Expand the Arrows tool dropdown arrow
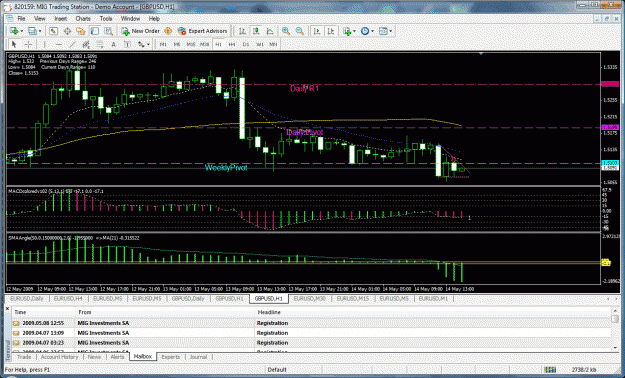Image resolution: width=625 pixels, height=378 pixels. point(148,44)
